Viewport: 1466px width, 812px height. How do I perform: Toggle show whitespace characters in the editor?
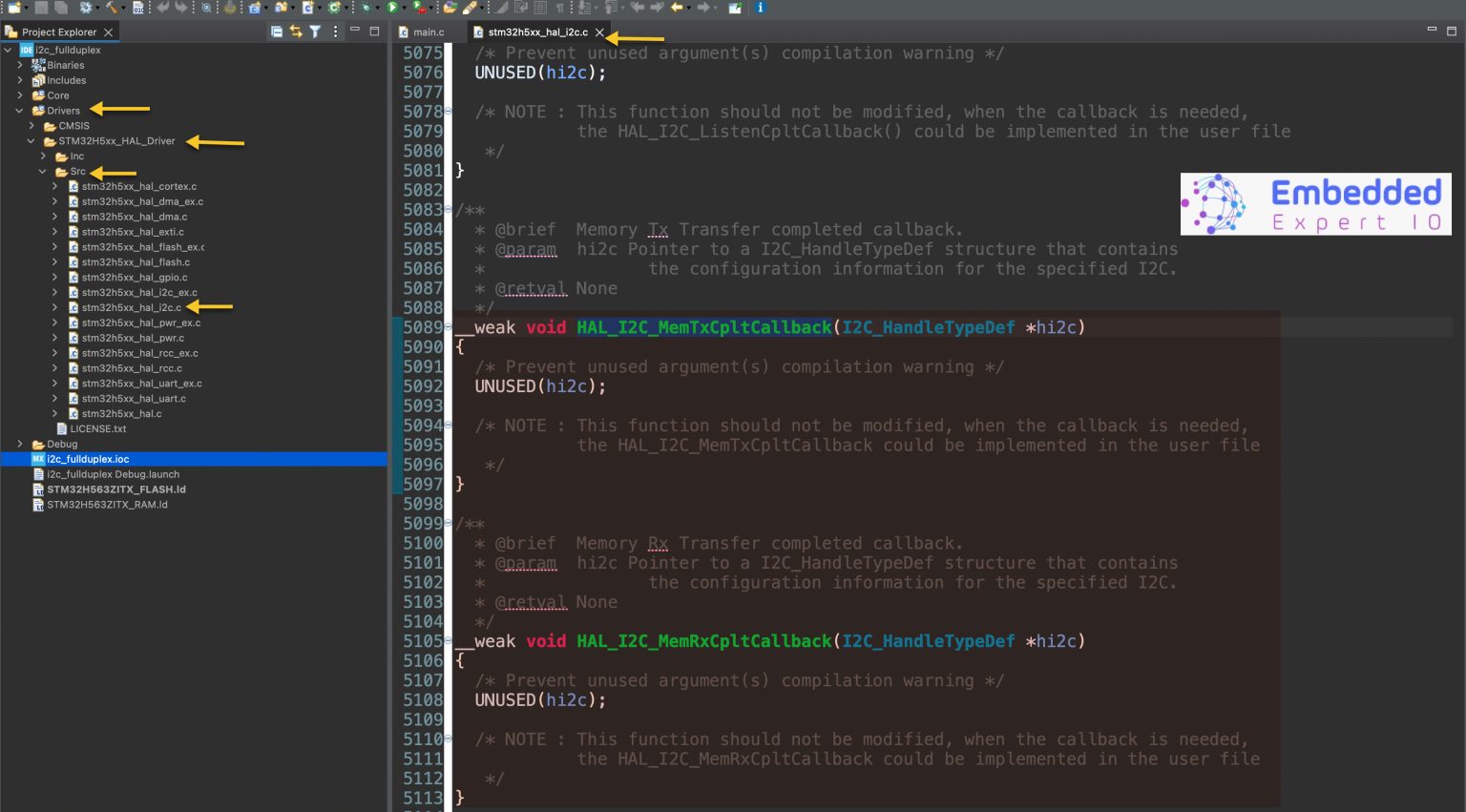(559, 9)
